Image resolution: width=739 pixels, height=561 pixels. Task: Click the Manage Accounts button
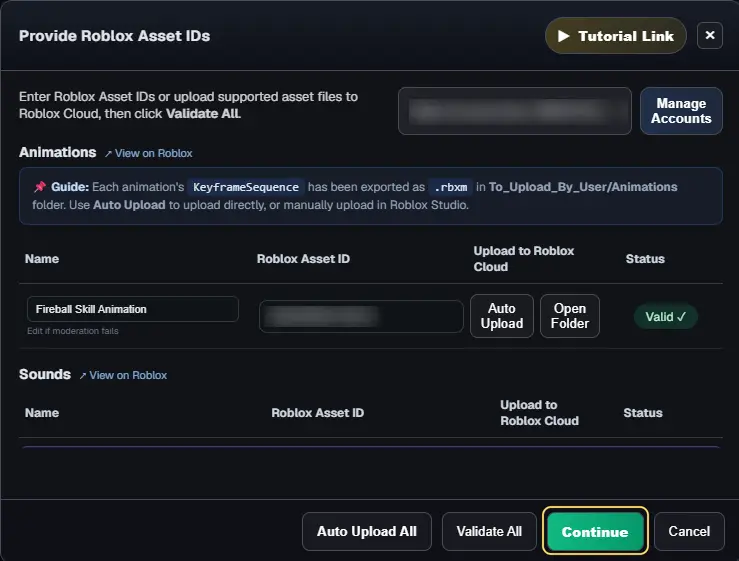click(681, 111)
